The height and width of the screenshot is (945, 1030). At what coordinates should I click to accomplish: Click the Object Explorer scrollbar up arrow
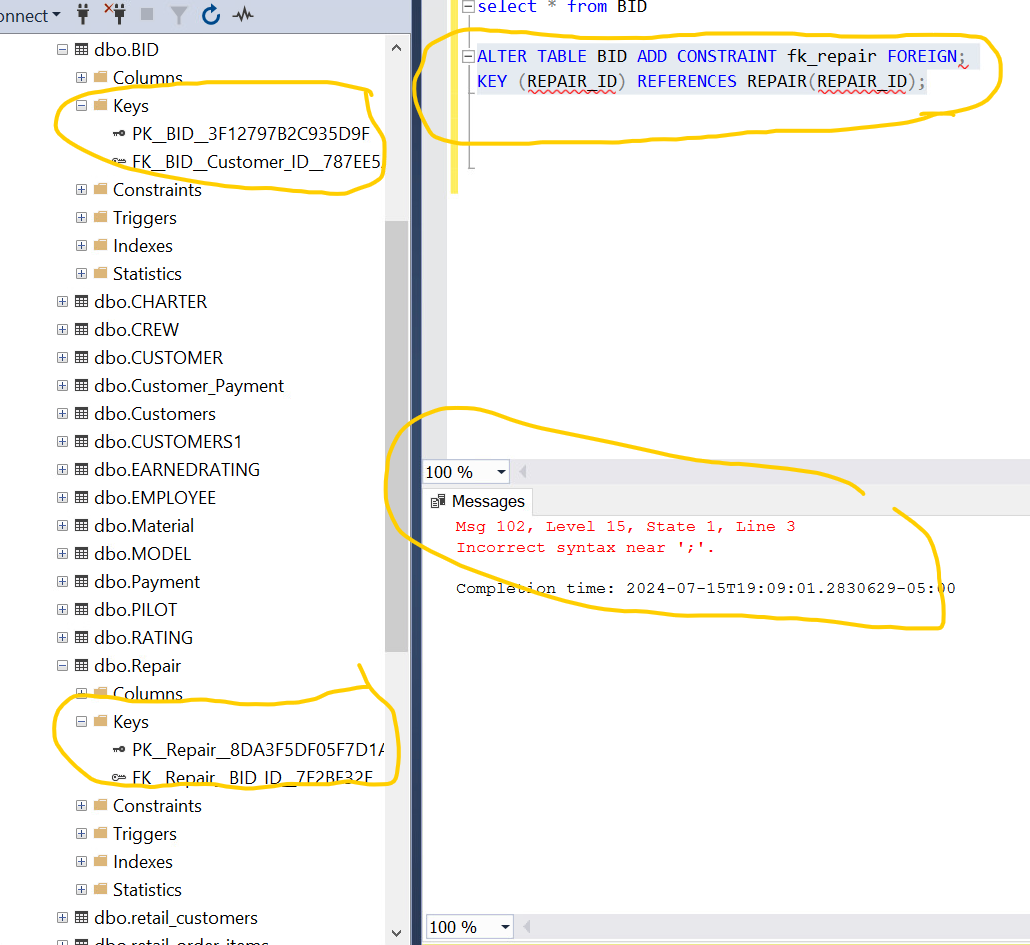tap(396, 46)
